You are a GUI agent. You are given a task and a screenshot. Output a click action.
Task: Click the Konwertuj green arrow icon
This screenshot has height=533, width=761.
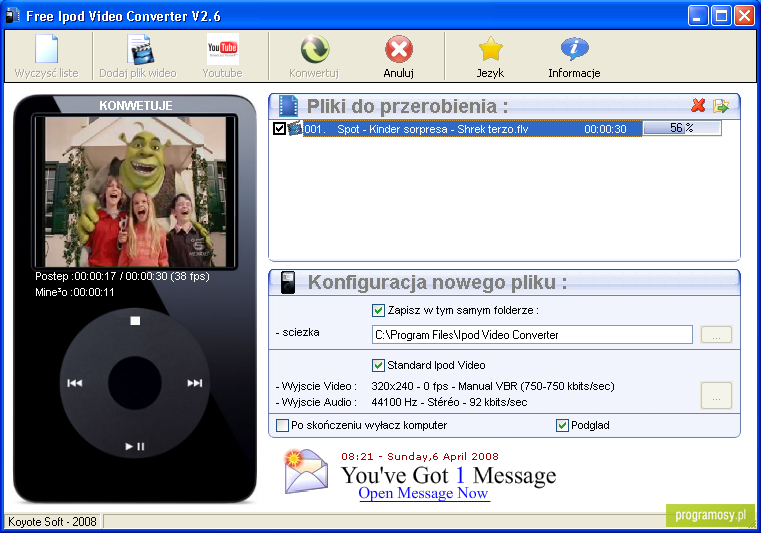pos(314,49)
